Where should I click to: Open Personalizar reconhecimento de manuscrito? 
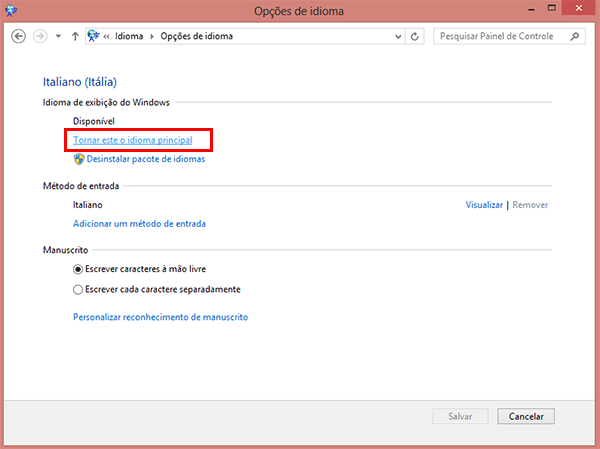point(160,317)
